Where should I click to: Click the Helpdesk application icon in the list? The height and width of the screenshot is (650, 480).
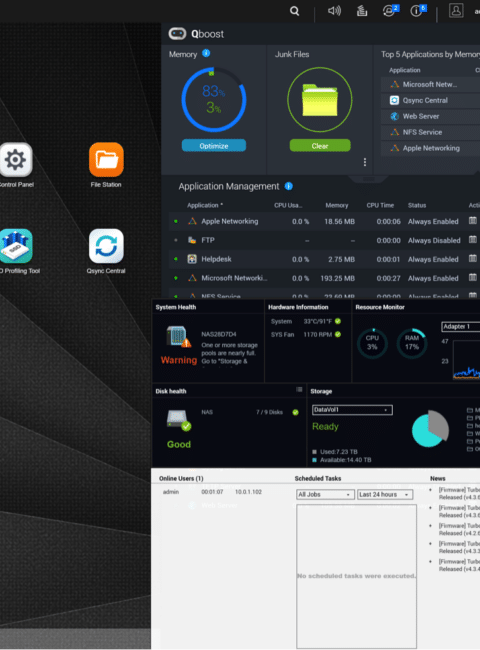tap(192, 259)
